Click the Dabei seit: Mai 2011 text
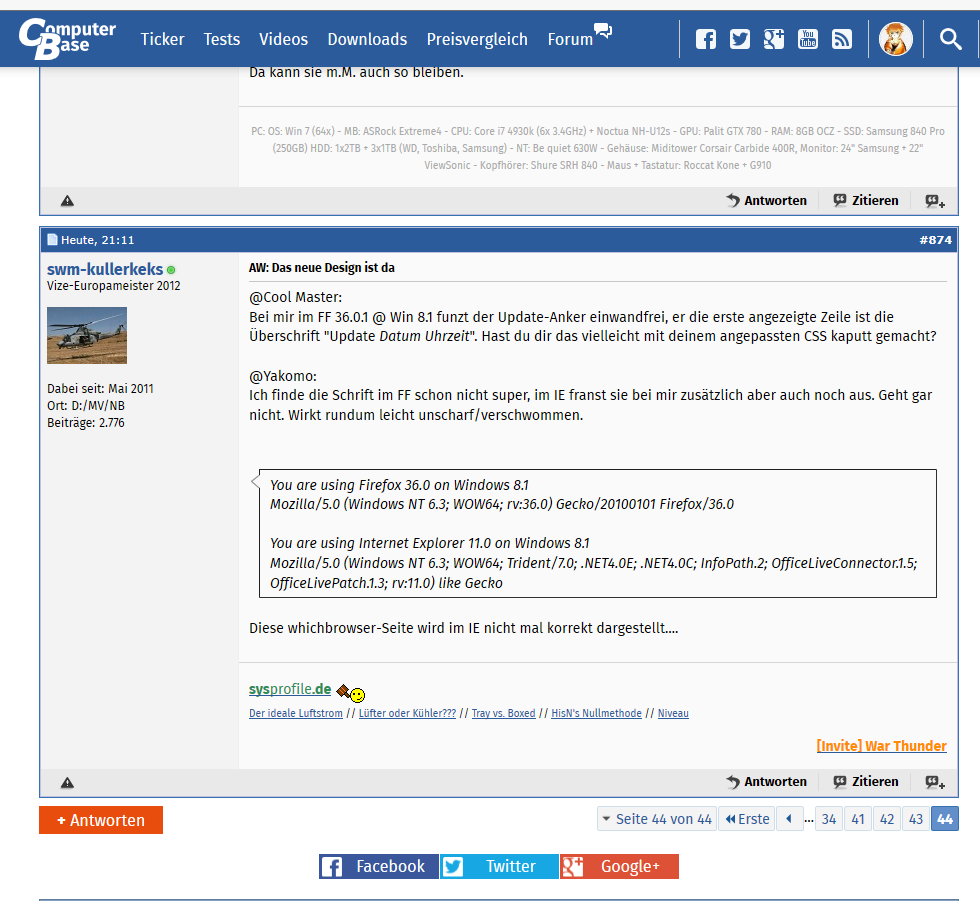 (100, 389)
